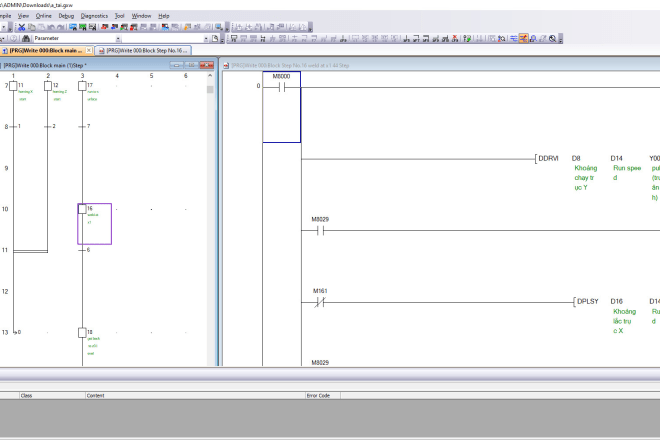The height and width of the screenshot is (440, 660).
Task: Open the Tool menu
Action: tap(120, 16)
